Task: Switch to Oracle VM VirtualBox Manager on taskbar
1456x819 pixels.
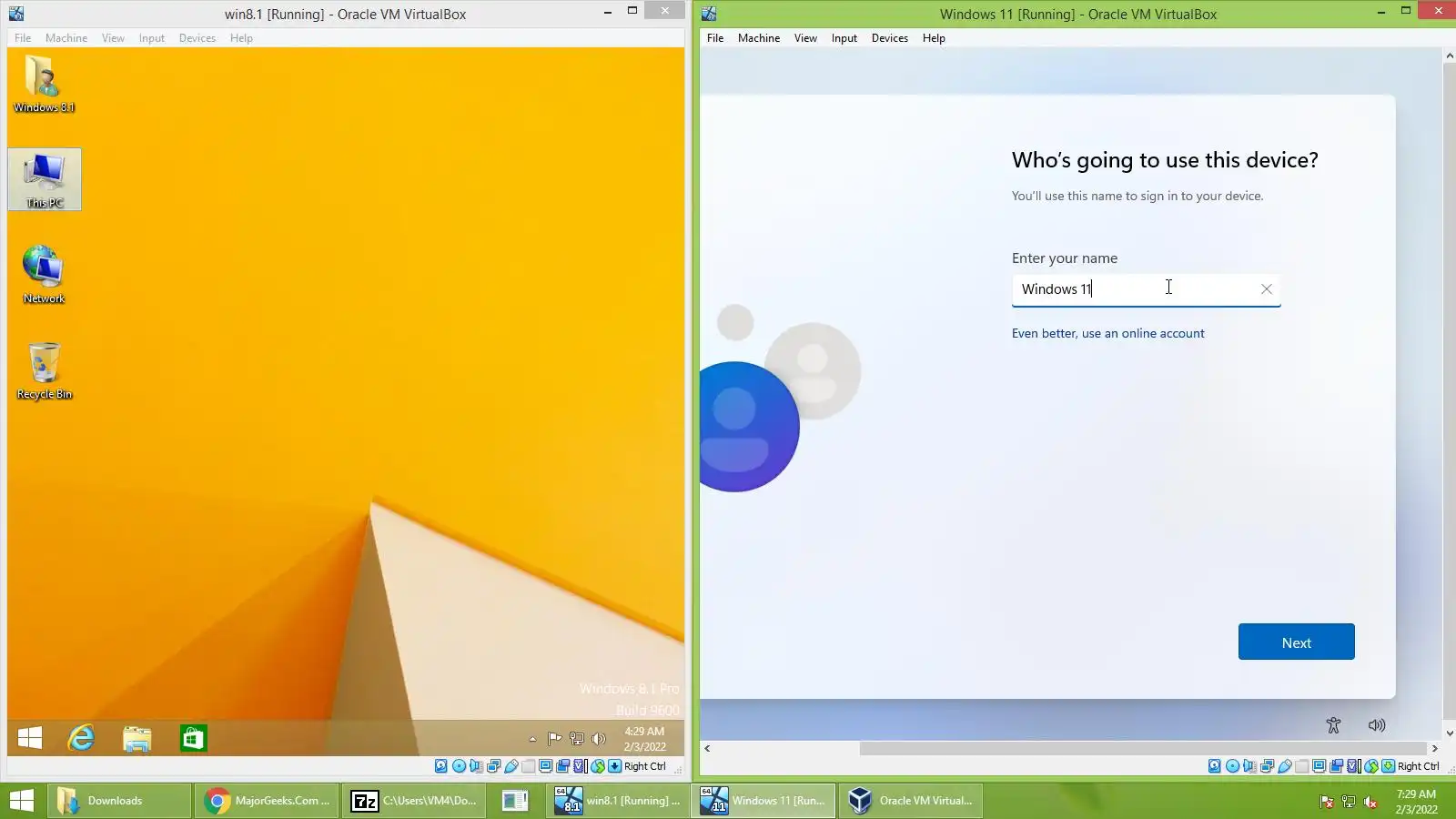Action: 911,801
